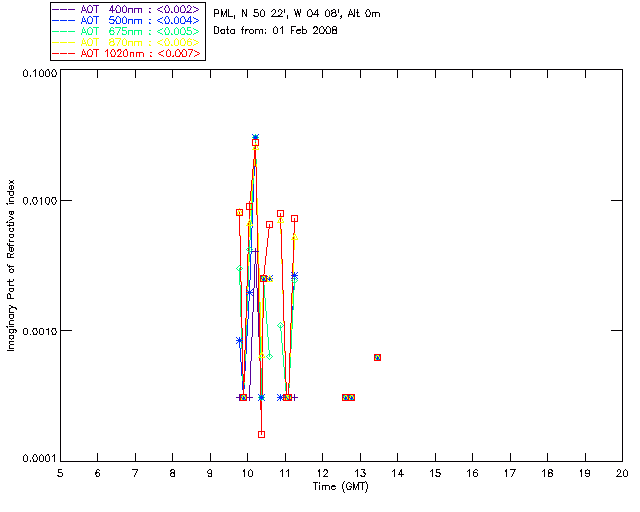The image size is (640, 512).
Task: Click the peak blue asterisk marker near 0.03
Action: tap(256, 138)
